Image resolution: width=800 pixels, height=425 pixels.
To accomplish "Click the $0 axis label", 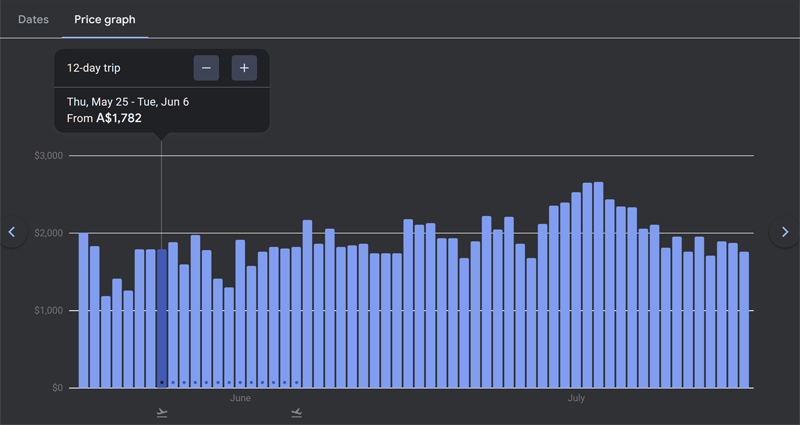I will (57, 388).
